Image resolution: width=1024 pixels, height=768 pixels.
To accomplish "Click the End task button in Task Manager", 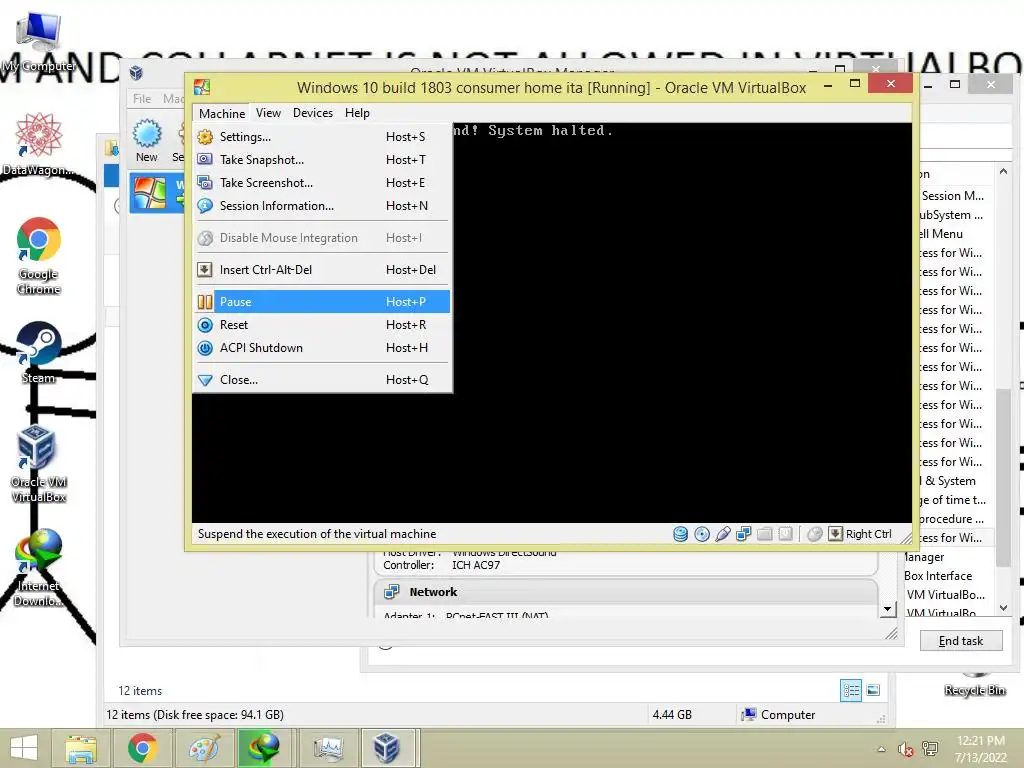I will pyautogui.click(x=961, y=641).
